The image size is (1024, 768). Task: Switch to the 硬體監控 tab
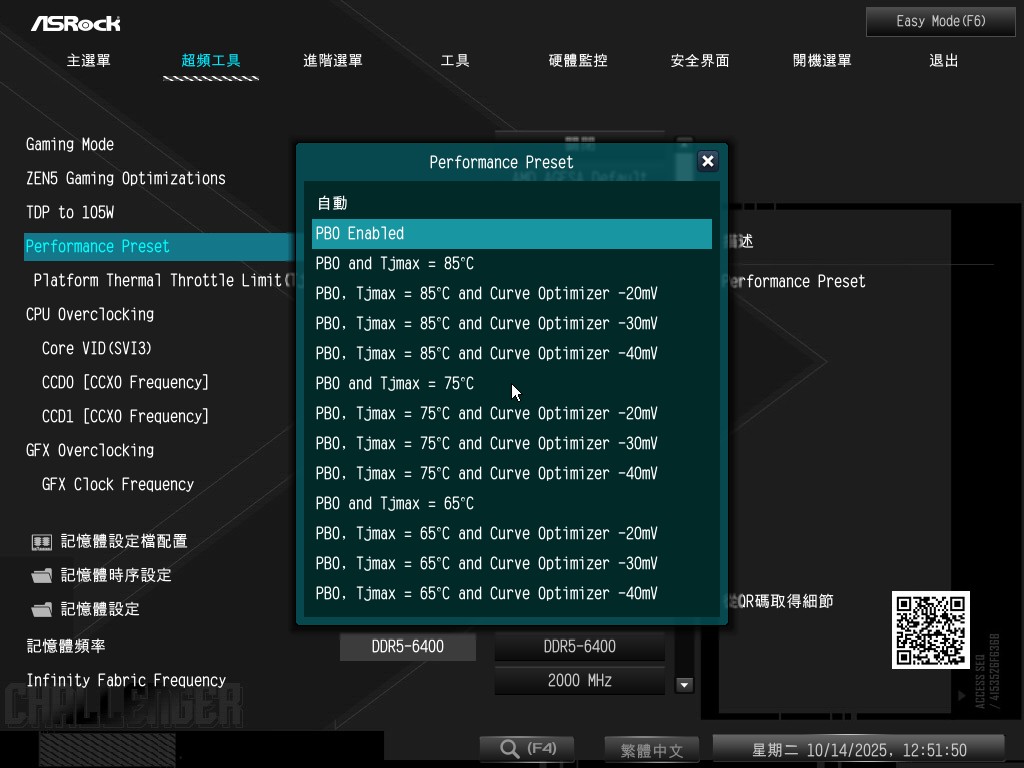point(578,60)
